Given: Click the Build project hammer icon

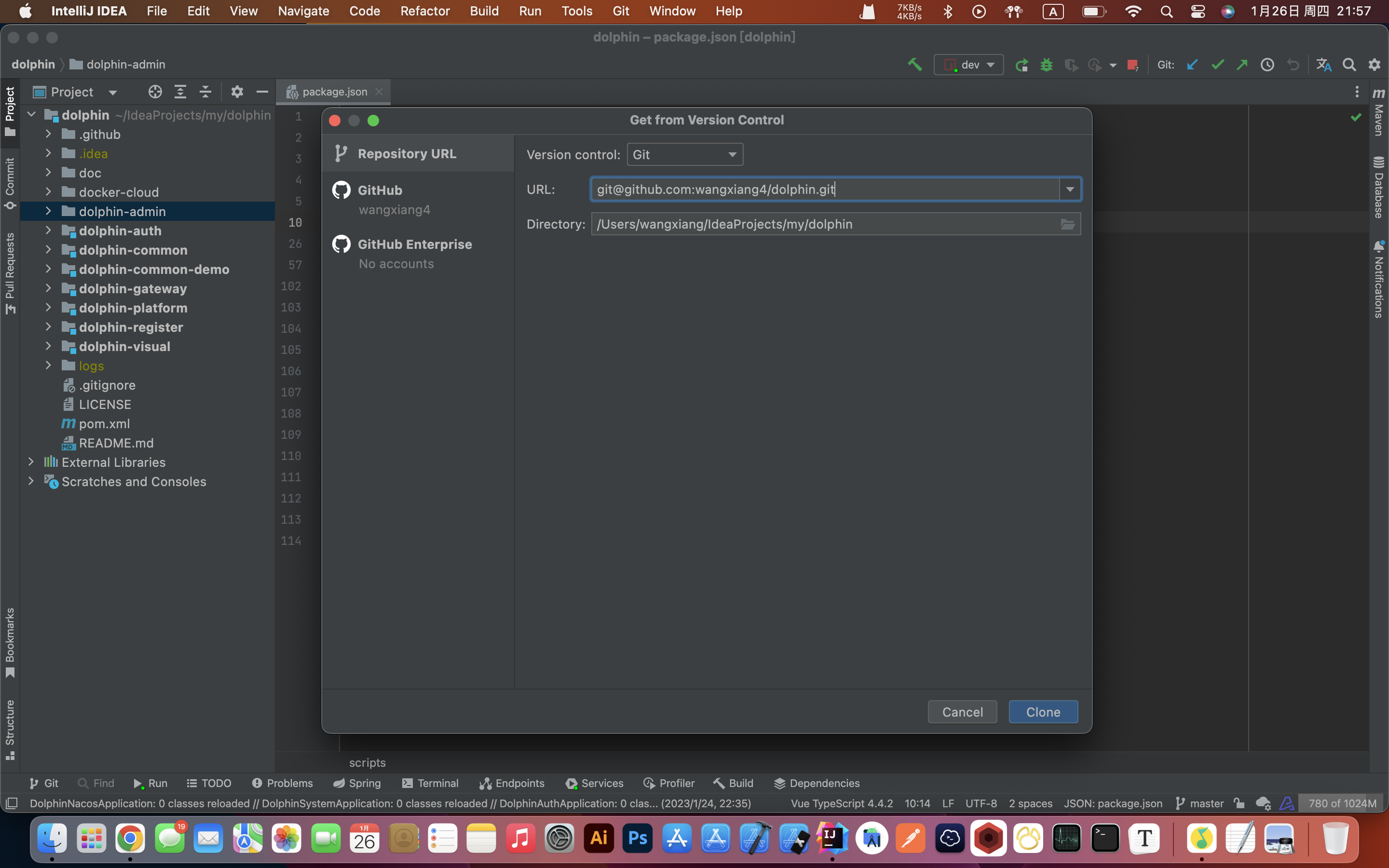Looking at the screenshot, I should (x=914, y=64).
